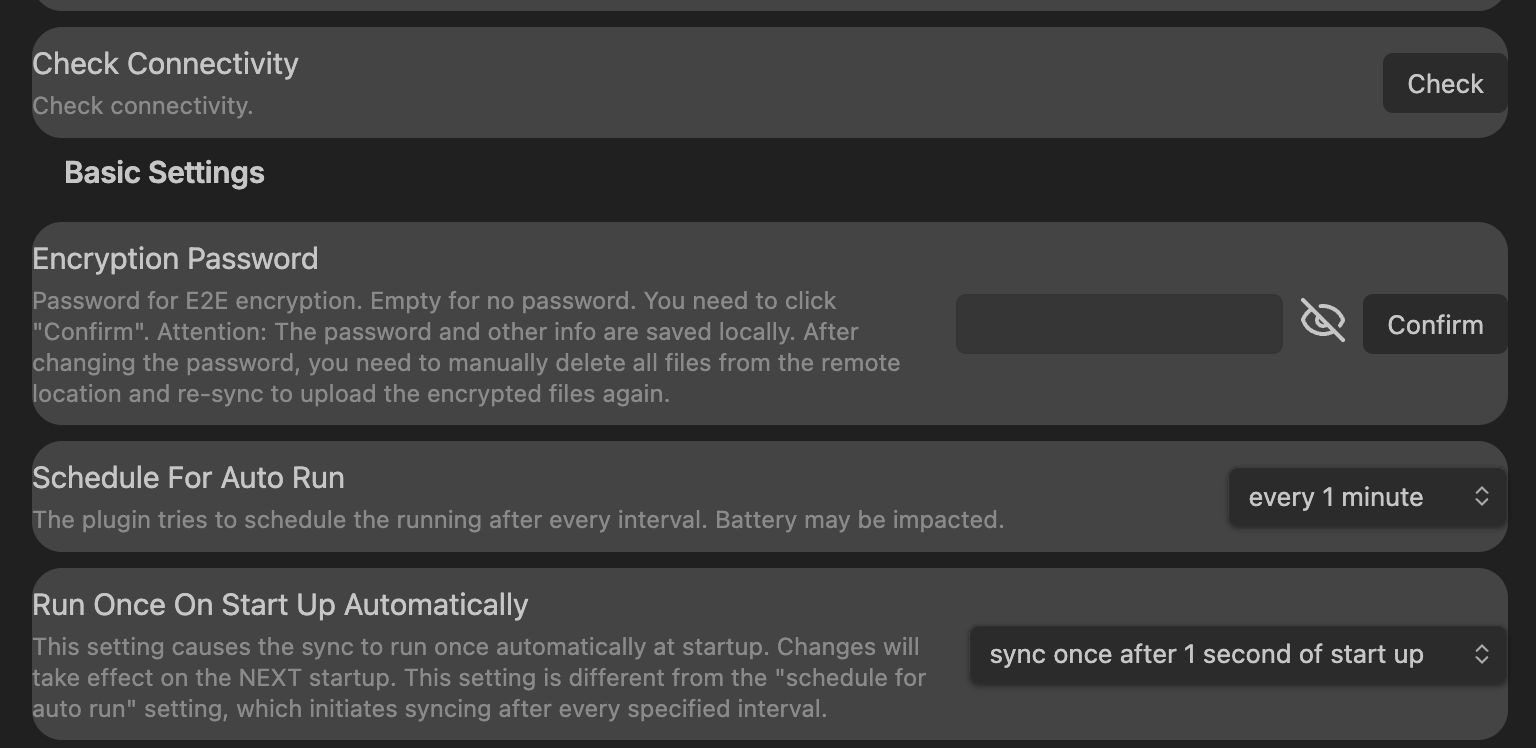The image size is (1536, 748).
Task: Click the crossed-out eye to reveal password
Action: pos(1323,322)
